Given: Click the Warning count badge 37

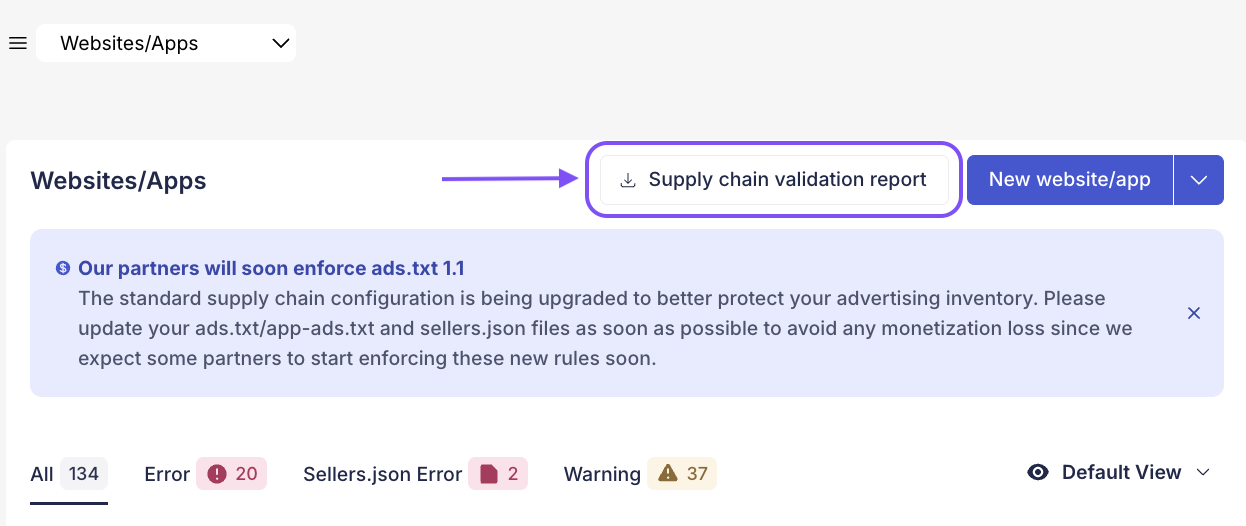Looking at the screenshot, I should (697, 474).
